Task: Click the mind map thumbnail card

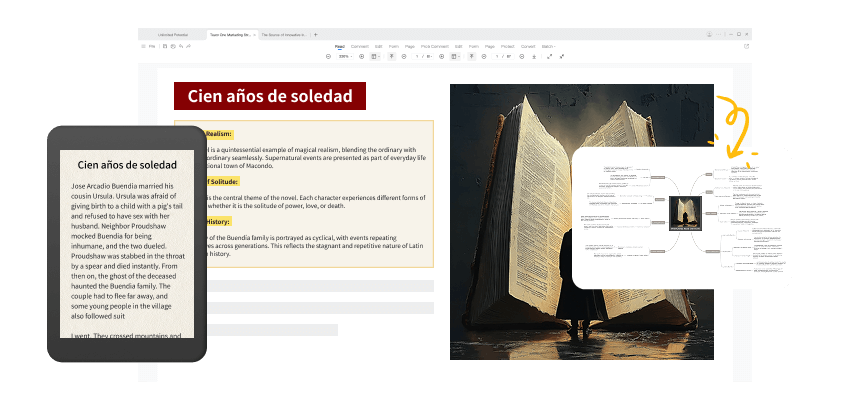Action: (x=685, y=216)
